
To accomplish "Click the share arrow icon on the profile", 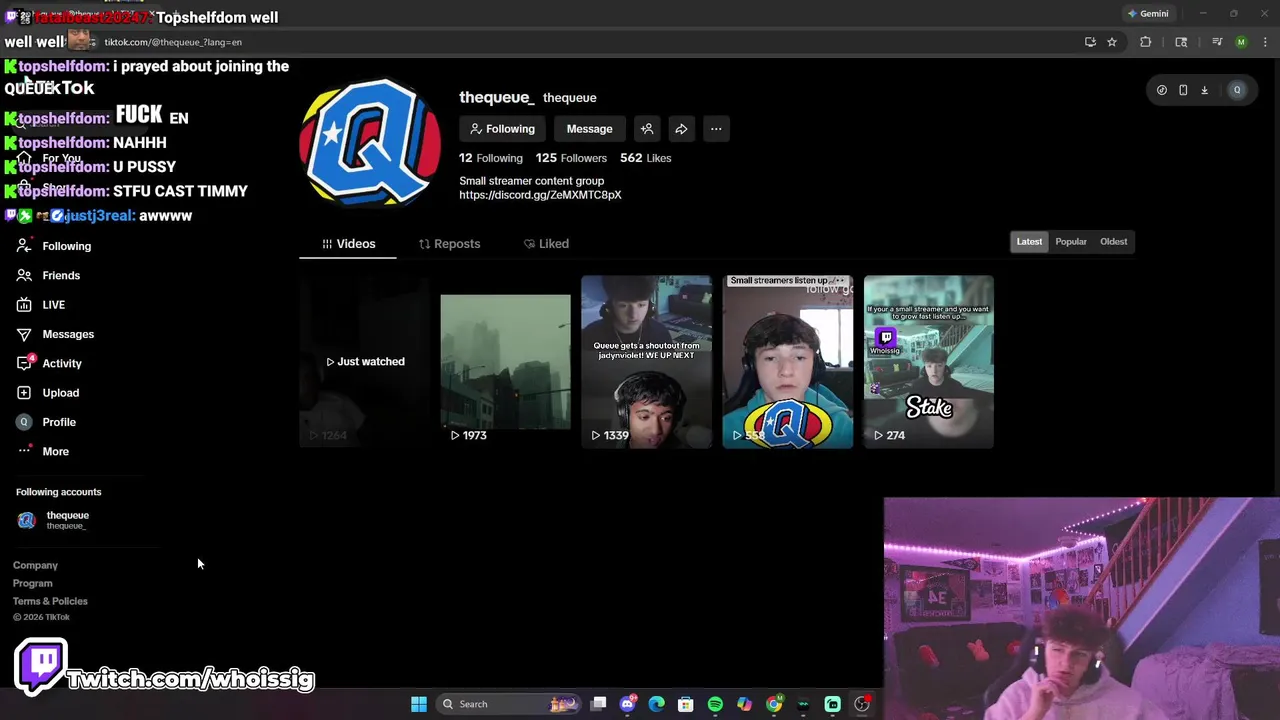I will coord(681,129).
